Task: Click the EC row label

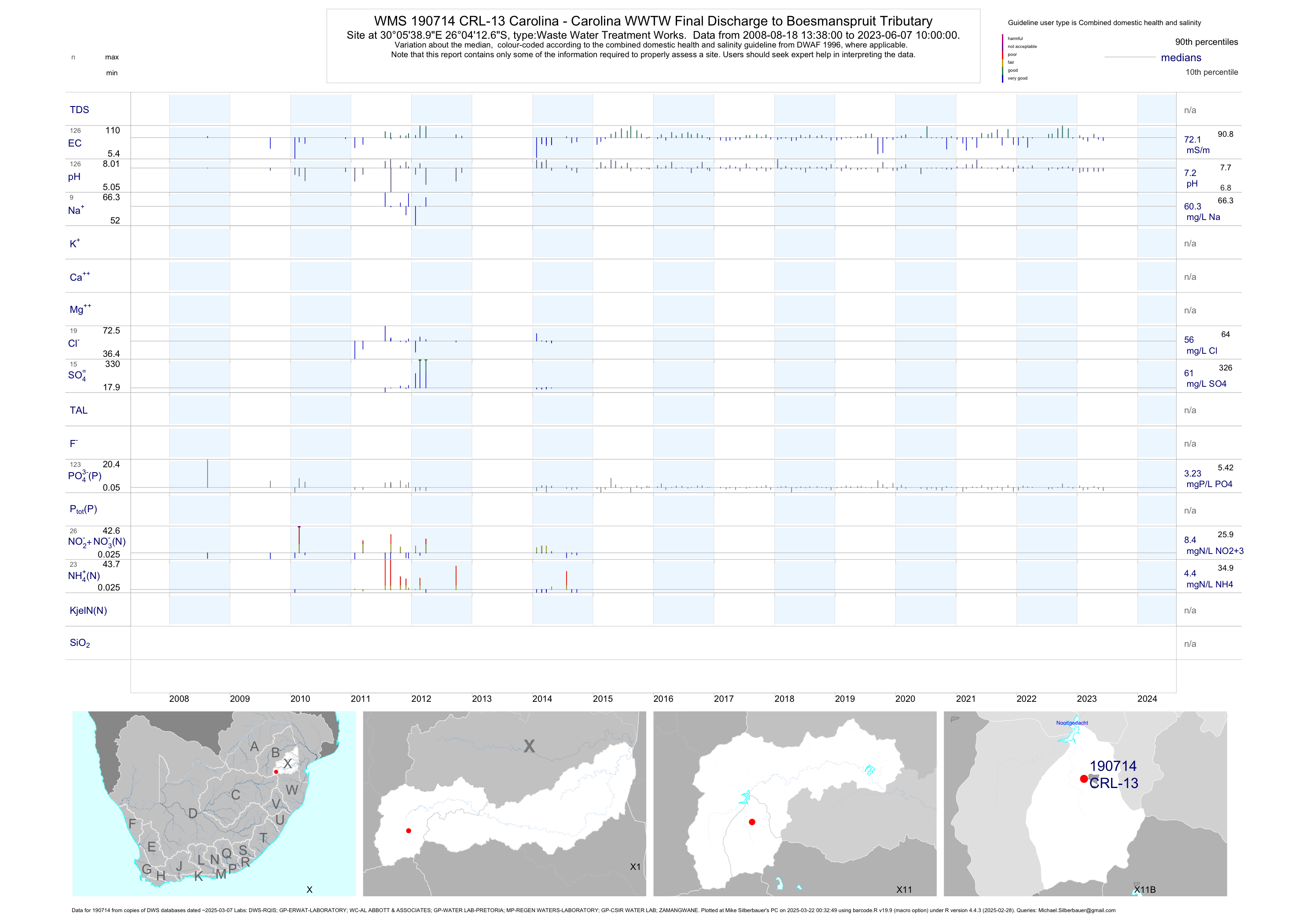Action: pyautogui.click(x=74, y=143)
